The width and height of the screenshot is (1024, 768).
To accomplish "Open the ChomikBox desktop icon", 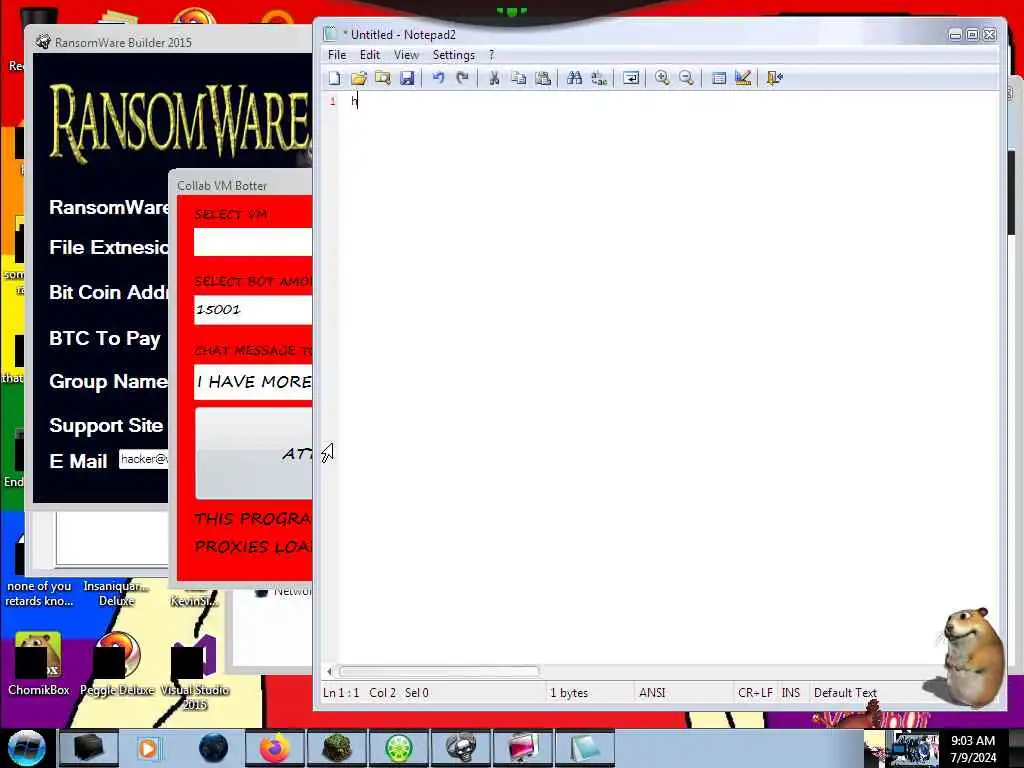I will (x=38, y=665).
